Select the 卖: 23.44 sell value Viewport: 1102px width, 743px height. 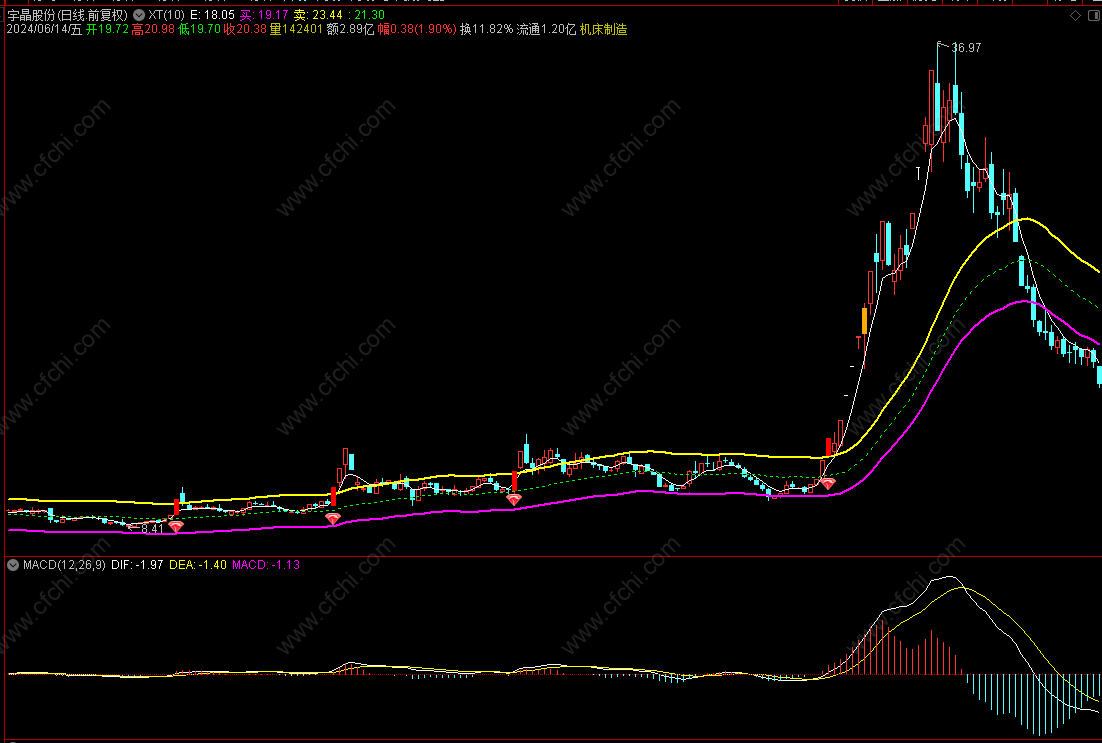click(x=318, y=15)
